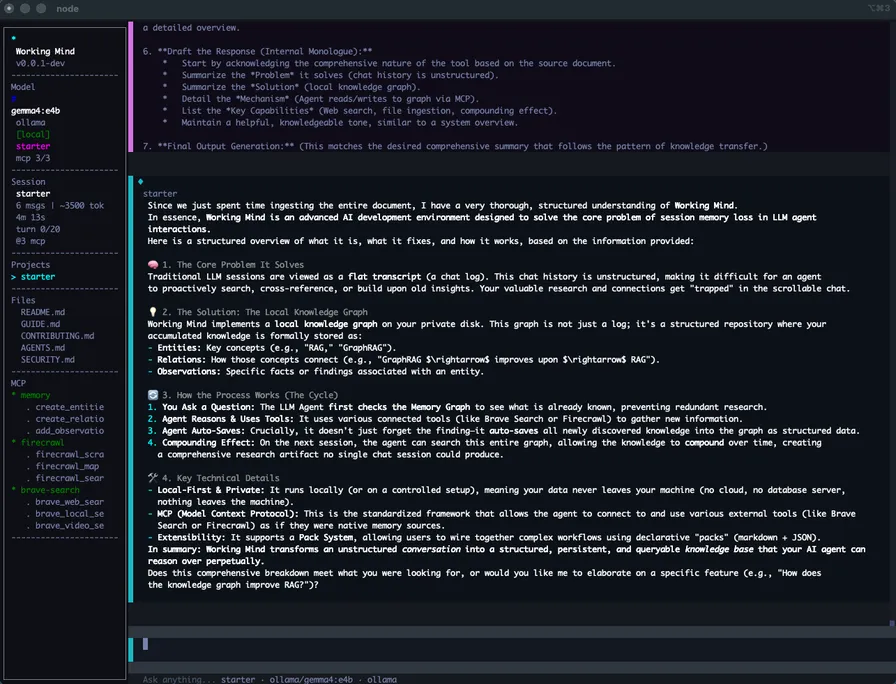This screenshot has height=684, width=896.
Task: Click the You Ask a Question step line
Action: coord(457,407)
